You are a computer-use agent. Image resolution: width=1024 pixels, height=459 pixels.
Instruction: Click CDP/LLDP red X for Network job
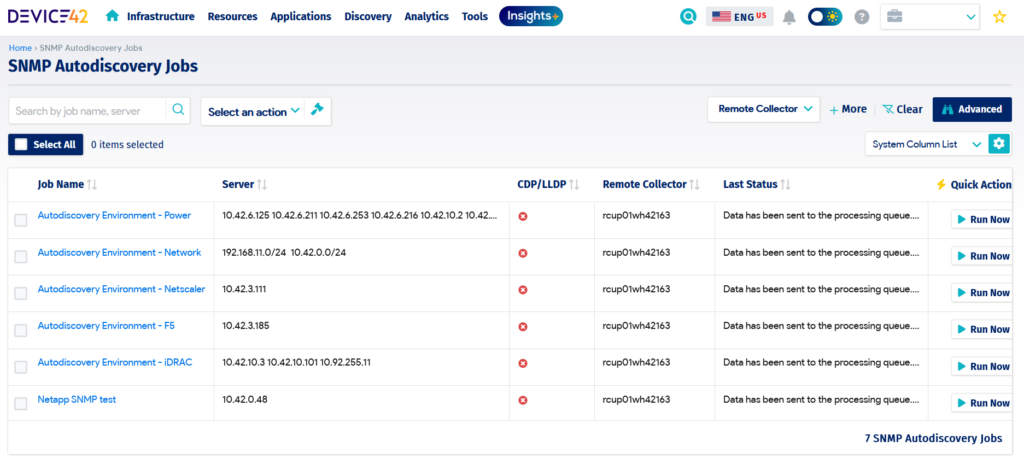[x=522, y=253]
